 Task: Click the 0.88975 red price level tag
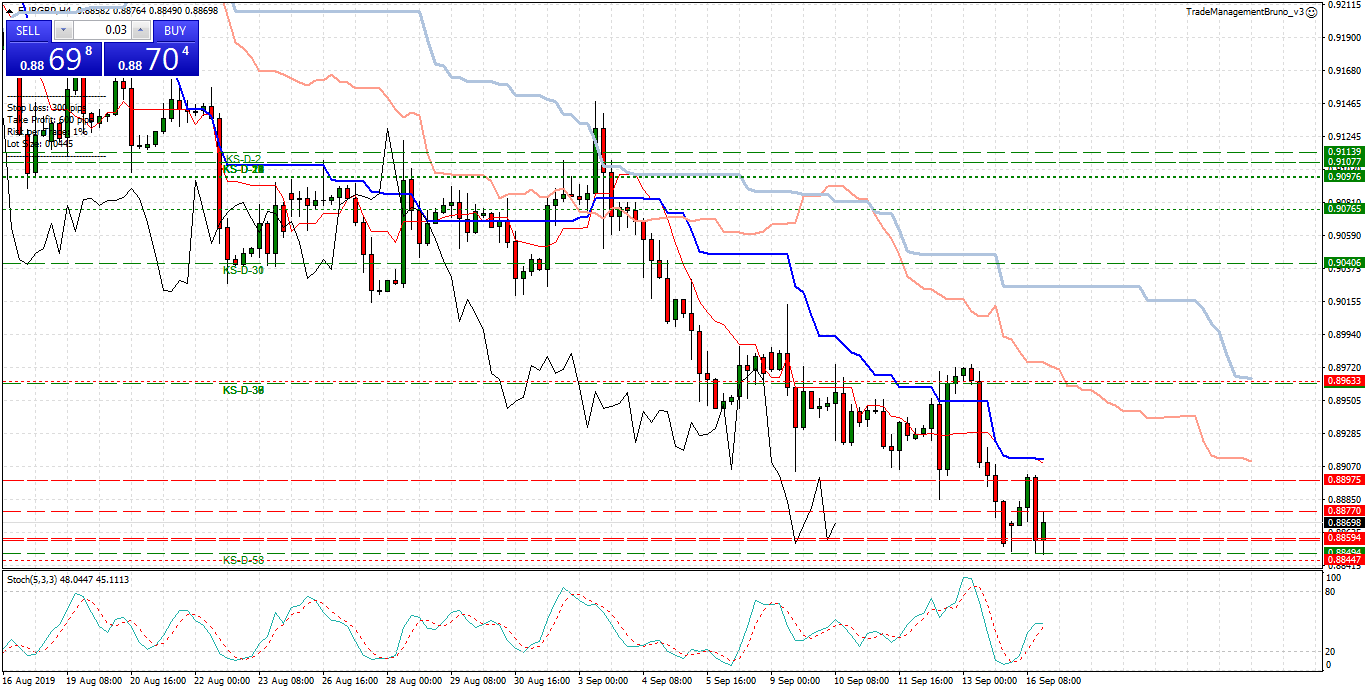click(1341, 480)
